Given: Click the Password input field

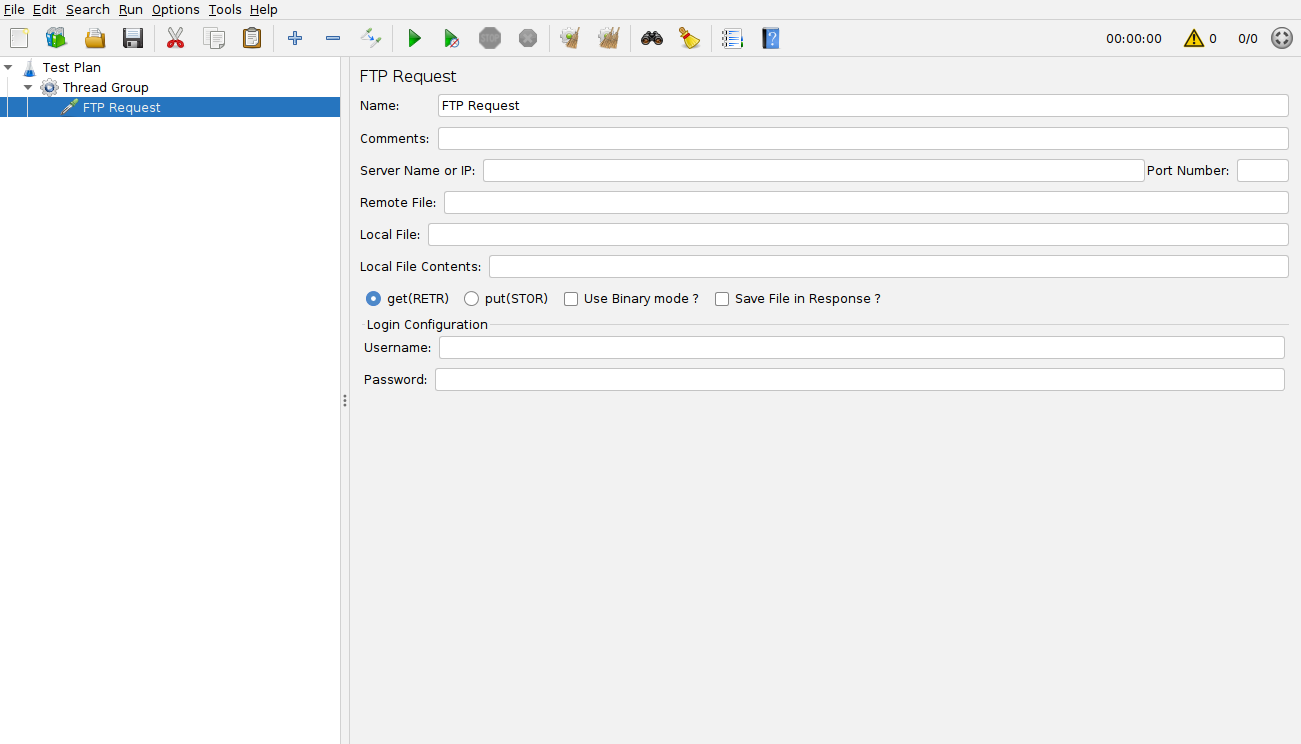Looking at the screenshot, I should click(x=860, y=379).
